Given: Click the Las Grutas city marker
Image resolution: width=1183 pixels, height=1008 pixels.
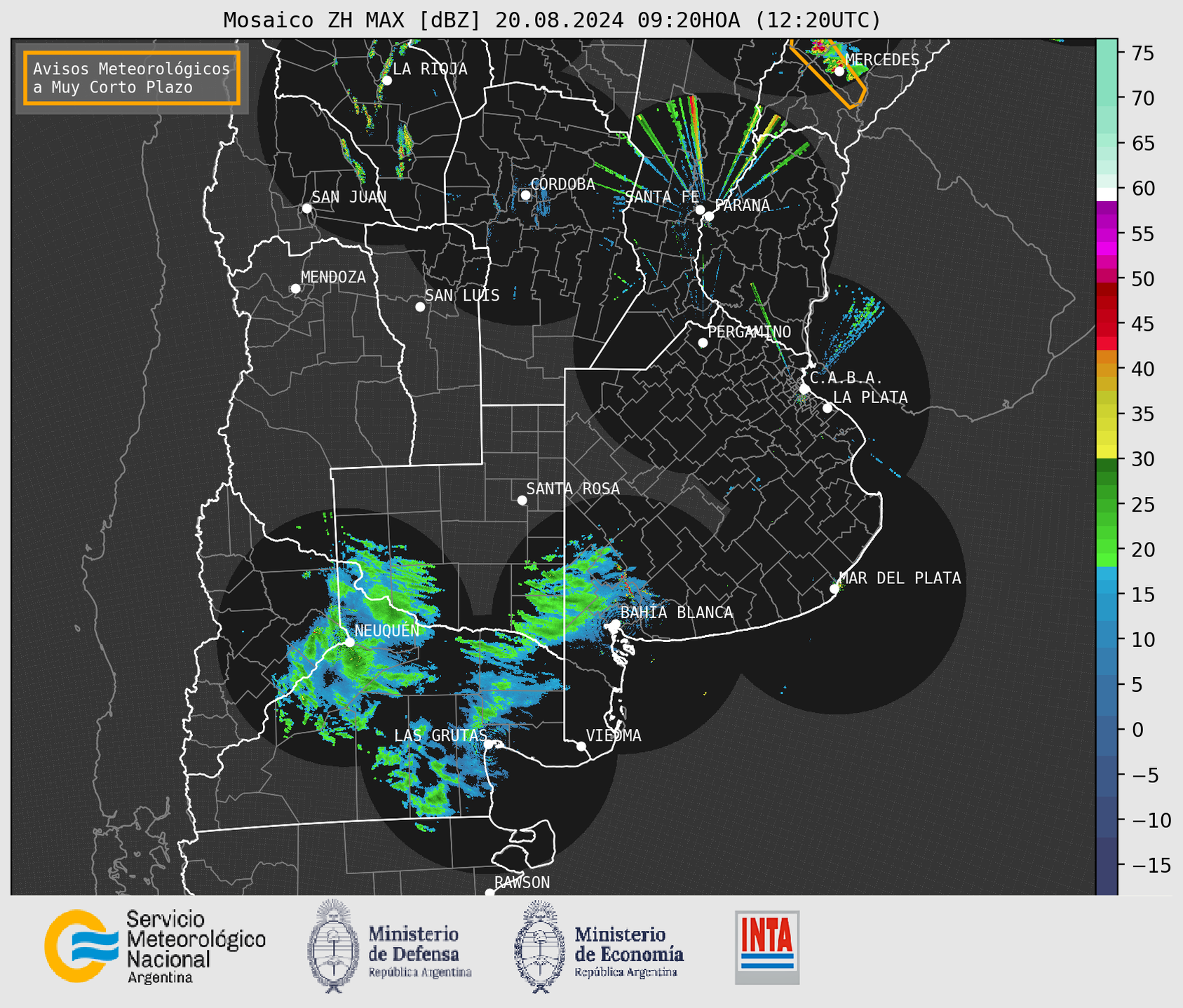Looking at the screenshot, I should 488,744.
